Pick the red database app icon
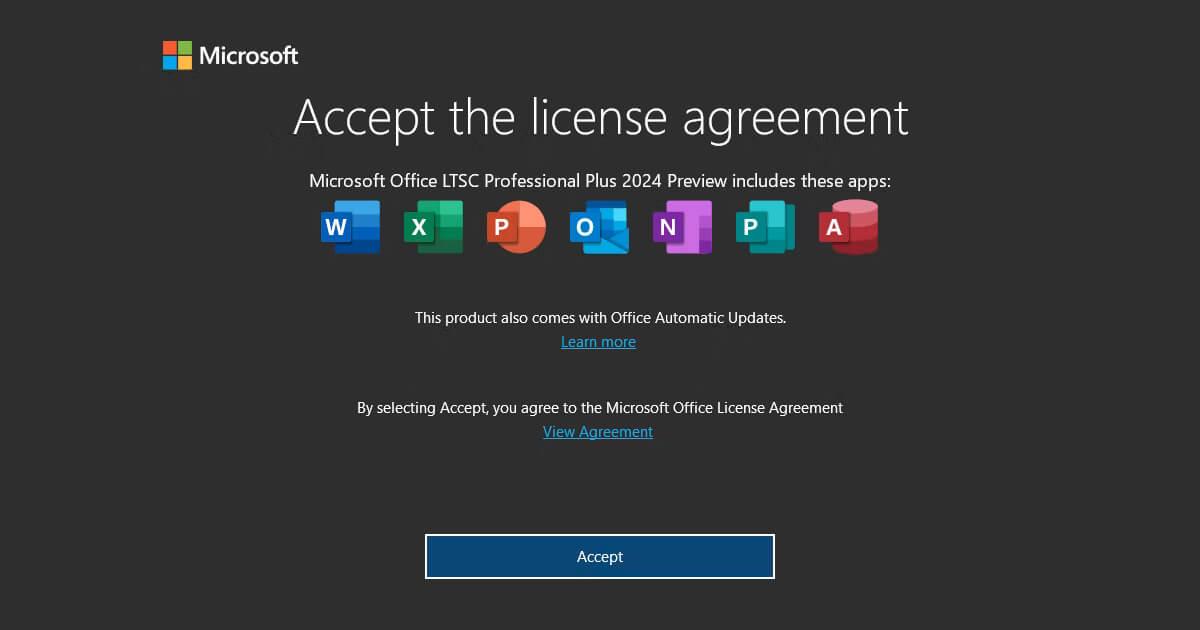1200x630 pixels. tap(848, 227)
